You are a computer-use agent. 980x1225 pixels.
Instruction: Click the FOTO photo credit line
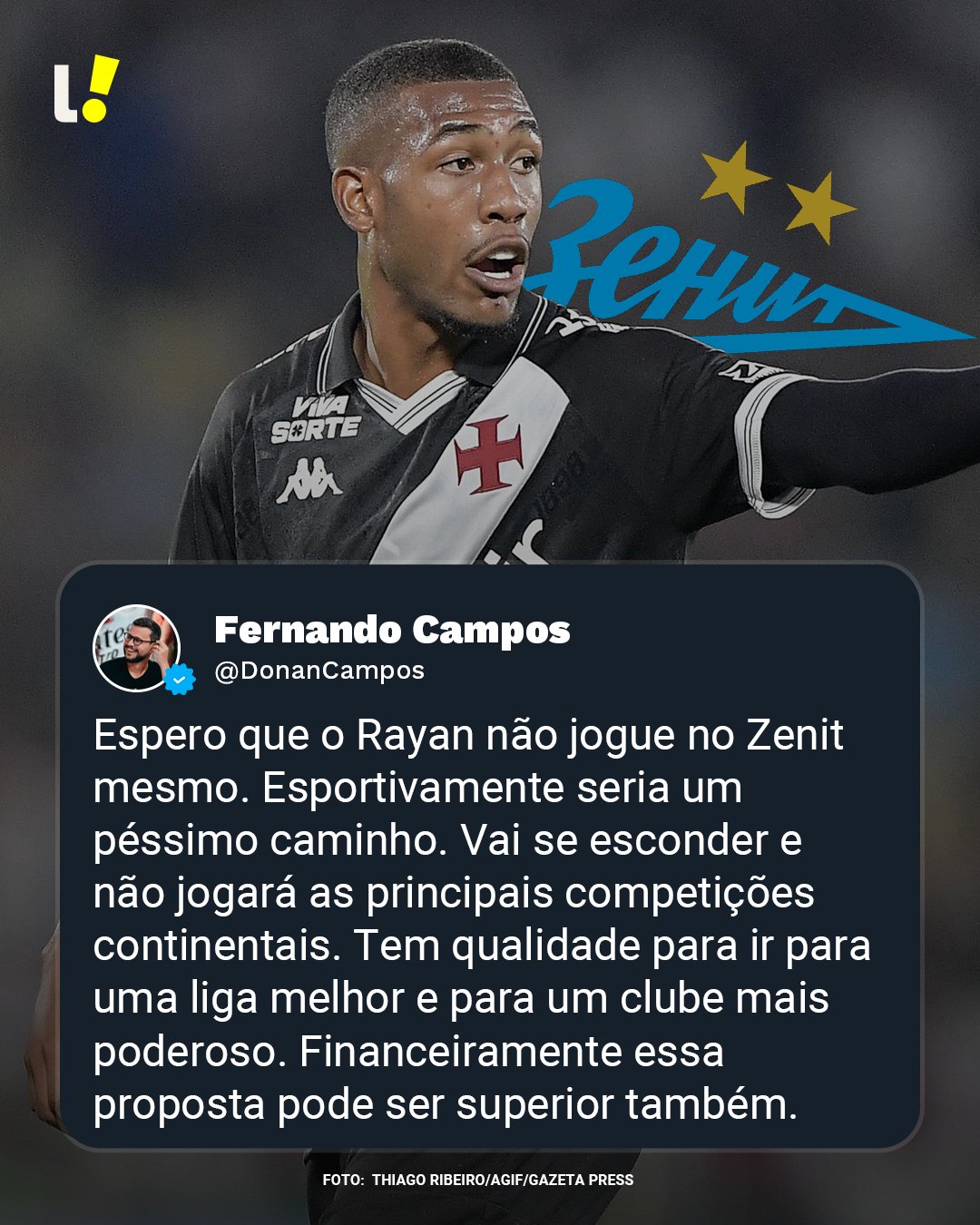(478, 1180)
